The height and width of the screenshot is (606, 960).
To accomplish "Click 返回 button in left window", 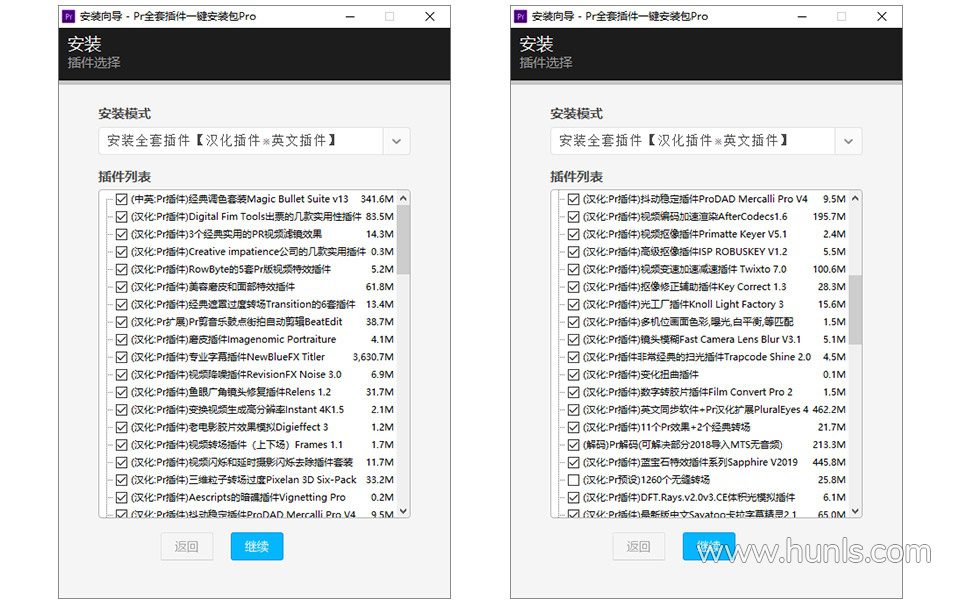I will (x=187, y=546).
